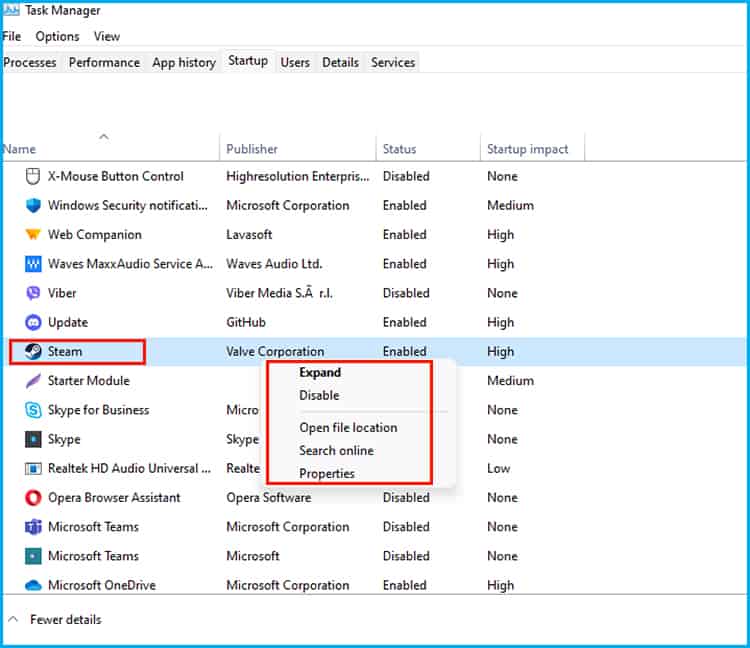Viewport: 750px width, 648px height.
Task: Select the Web Companion name
Action: pyautogui.click(x=95, y=235)
